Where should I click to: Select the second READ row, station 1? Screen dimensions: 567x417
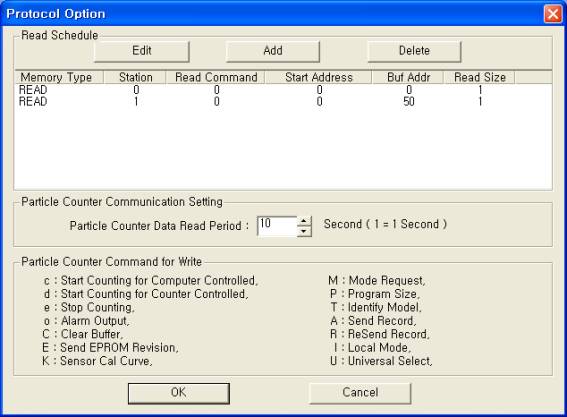(283, 102)
